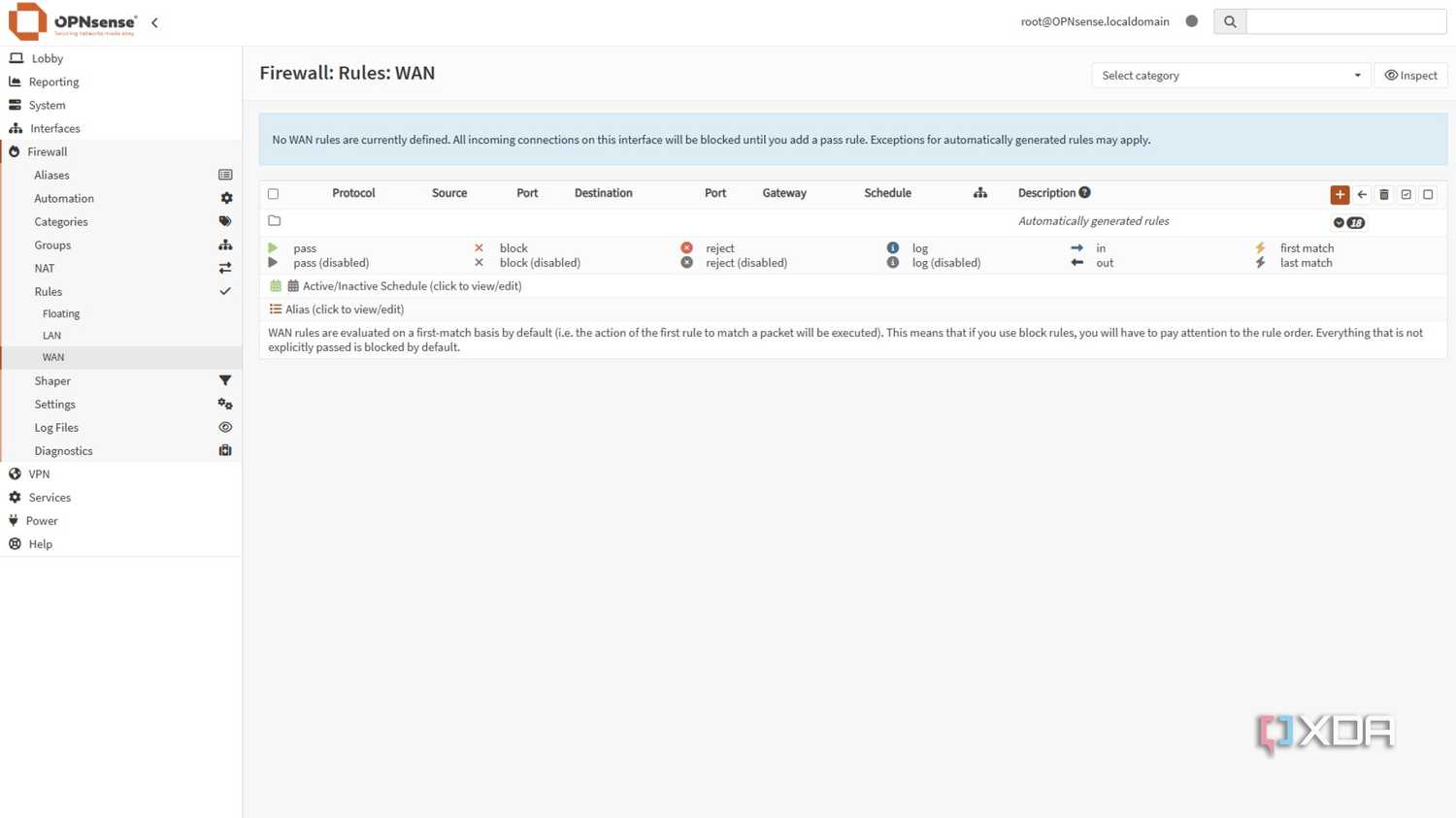Click the folder icon in the automatic rules row

275,221
